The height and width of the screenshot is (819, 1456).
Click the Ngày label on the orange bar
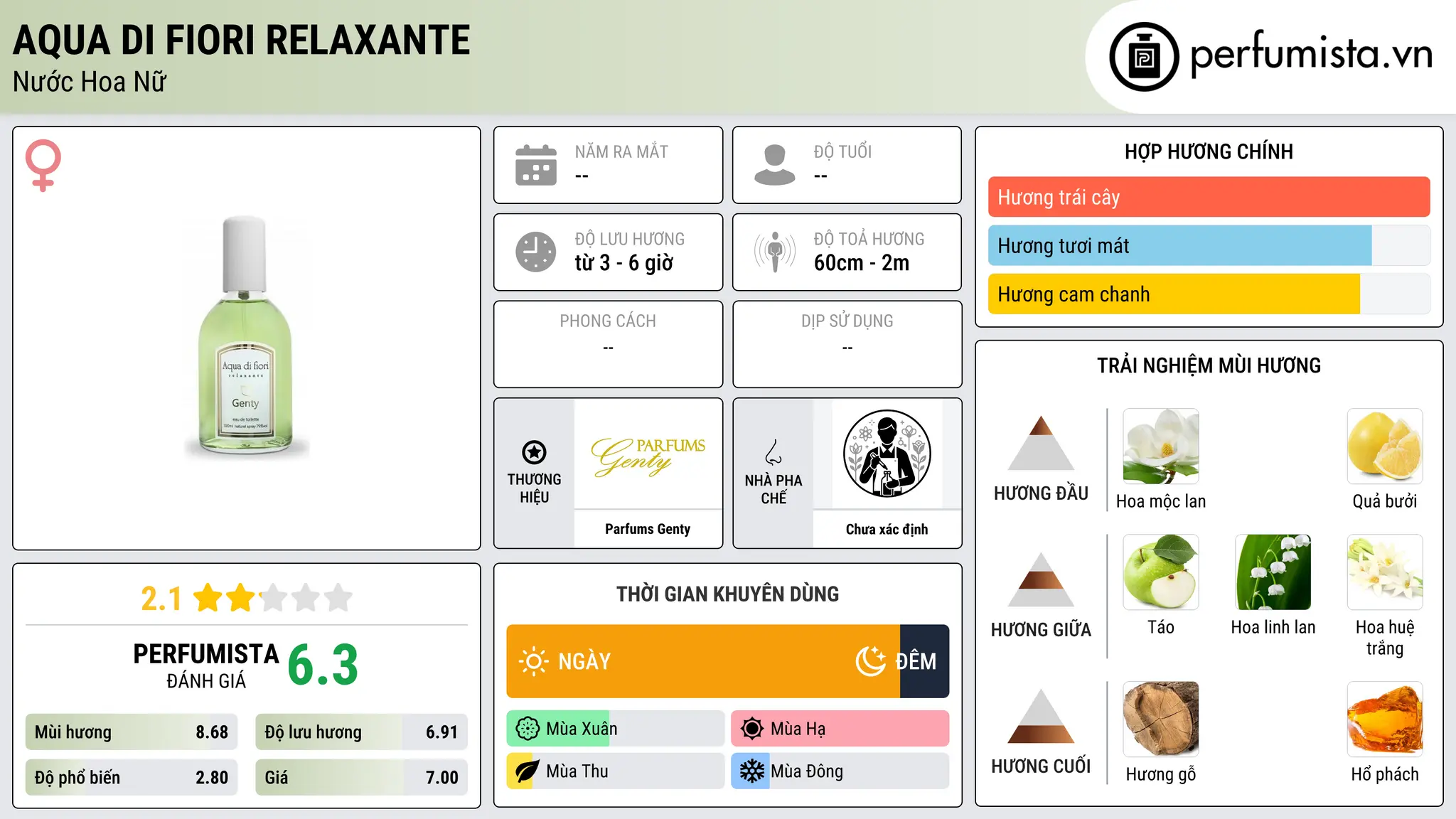(x=584, y=661)
